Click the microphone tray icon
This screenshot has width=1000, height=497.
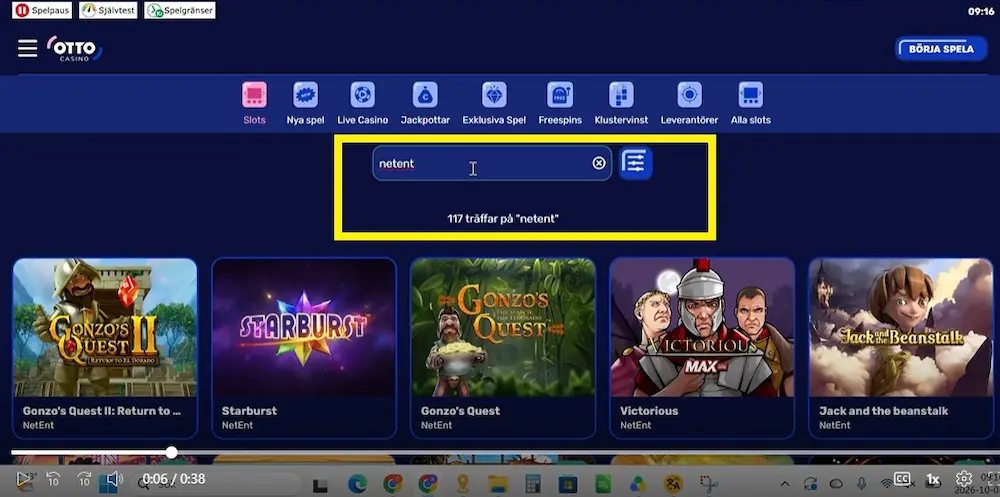(861, 484)
